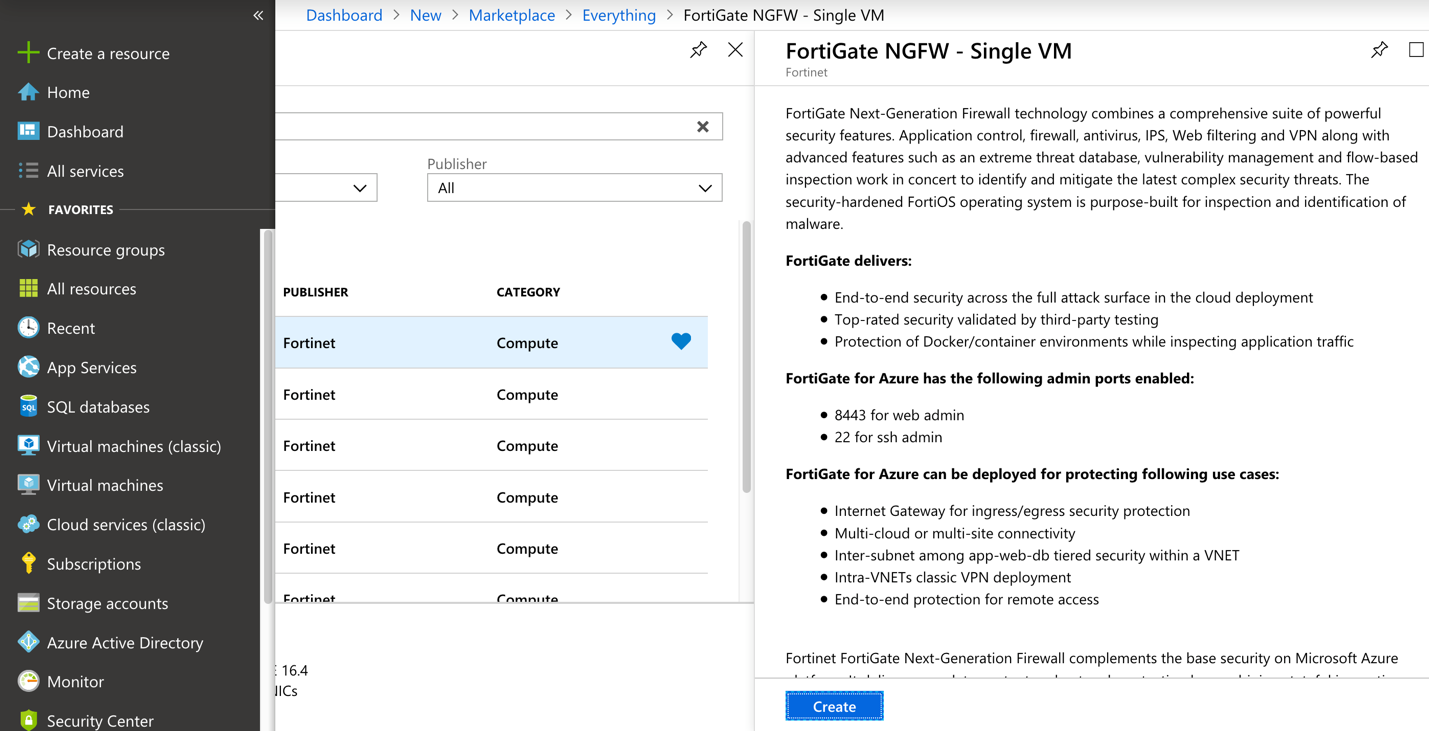1429x731 pixels.
Task: Click 'FortiGate delivers:' heading
Action: coord(848,261)
